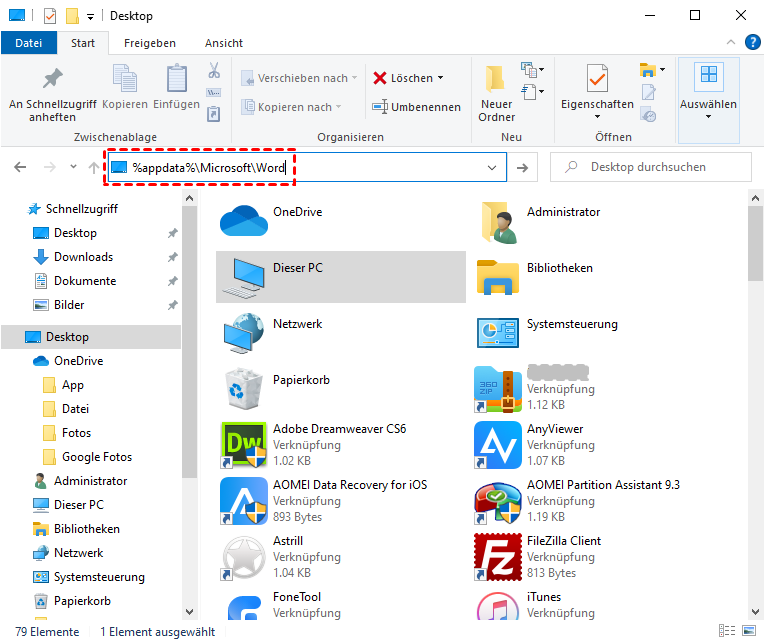This screenshot has height=644, width=765.
Task: Select Systemsteuerung in the navigation pane
Action: [99, 577]
